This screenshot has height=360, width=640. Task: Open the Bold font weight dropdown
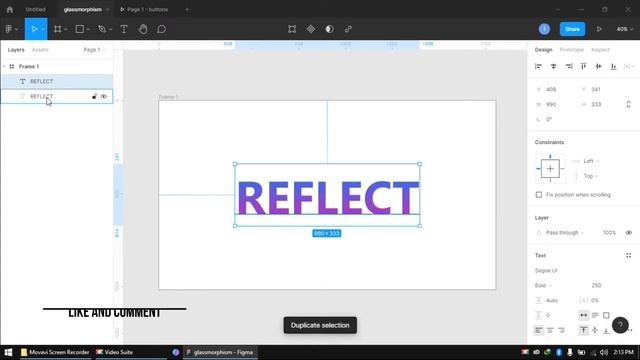[543, 285]
